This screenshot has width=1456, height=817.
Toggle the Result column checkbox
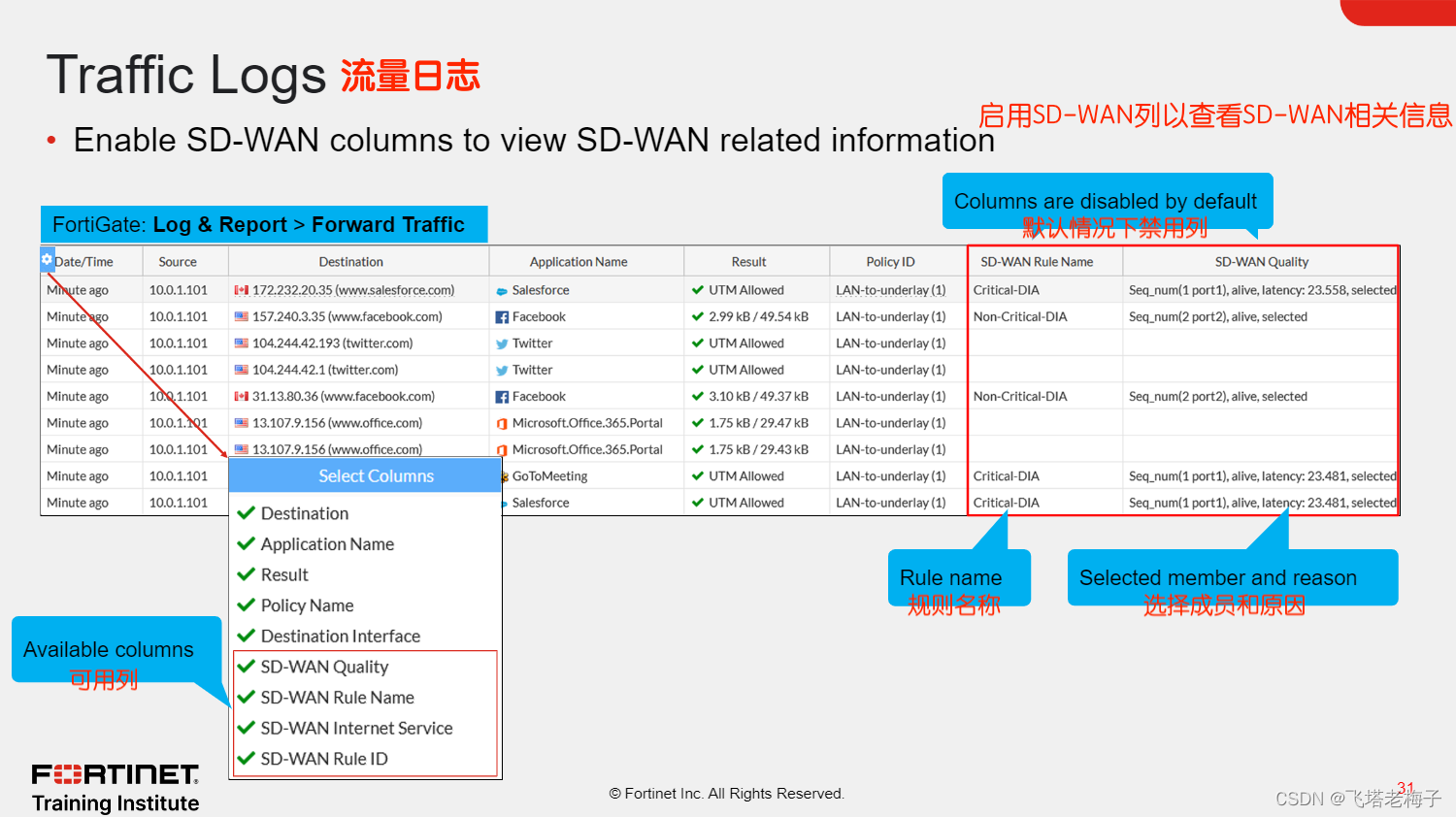[x=247, y=574]
